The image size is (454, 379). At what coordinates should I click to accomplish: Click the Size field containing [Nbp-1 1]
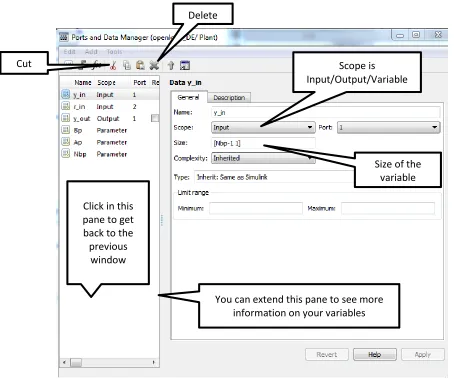point(263,143)
